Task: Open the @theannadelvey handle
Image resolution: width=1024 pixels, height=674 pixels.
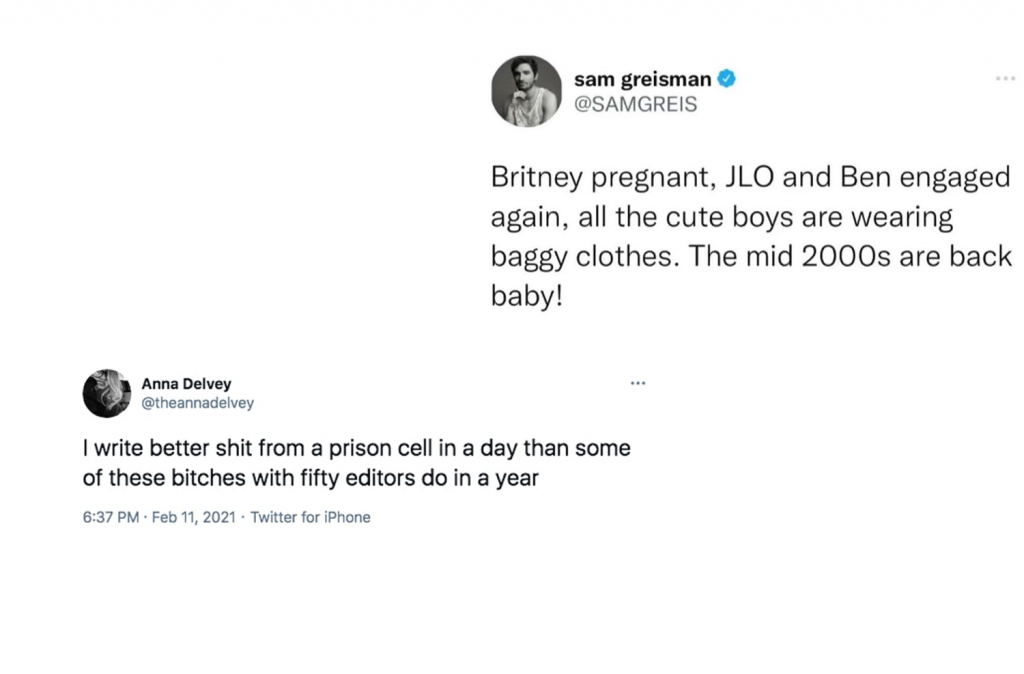Action: (x=198, y=403)
